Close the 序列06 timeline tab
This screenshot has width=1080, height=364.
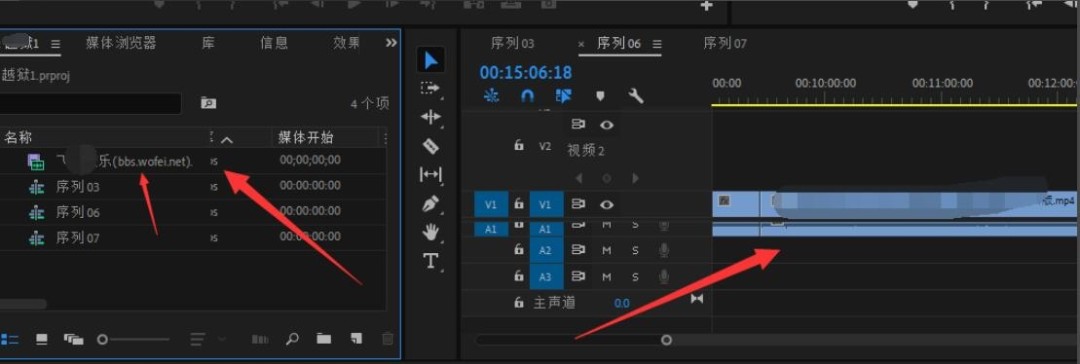coord(581,44)
